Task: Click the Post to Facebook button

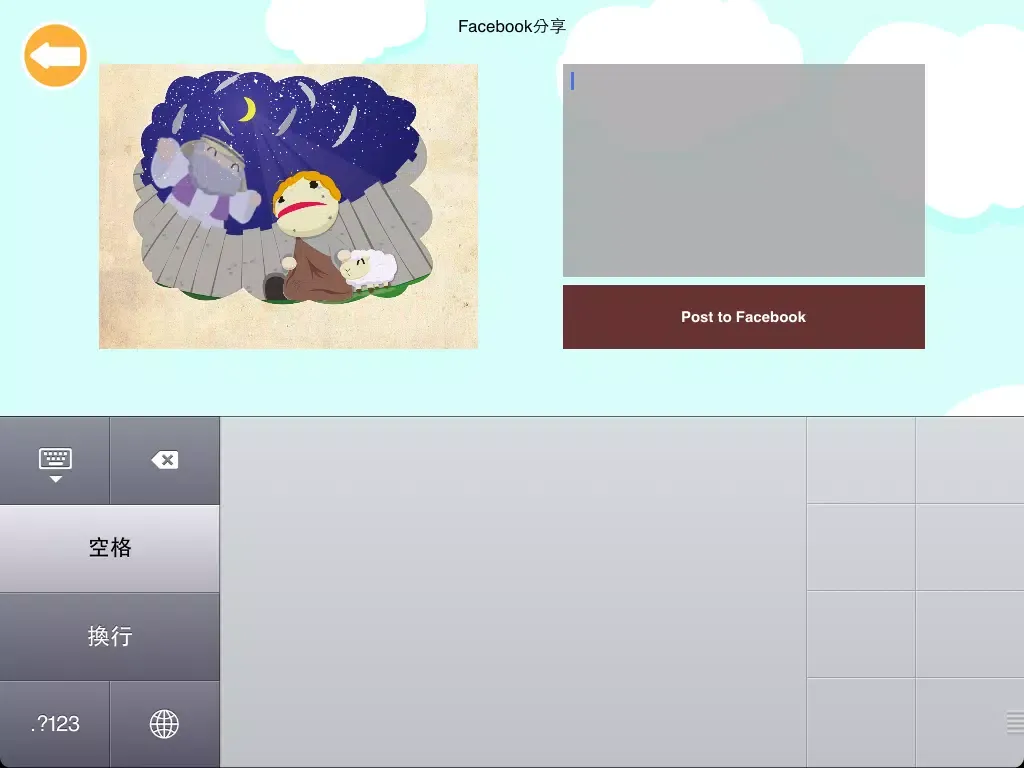Action: pos(743,317)
